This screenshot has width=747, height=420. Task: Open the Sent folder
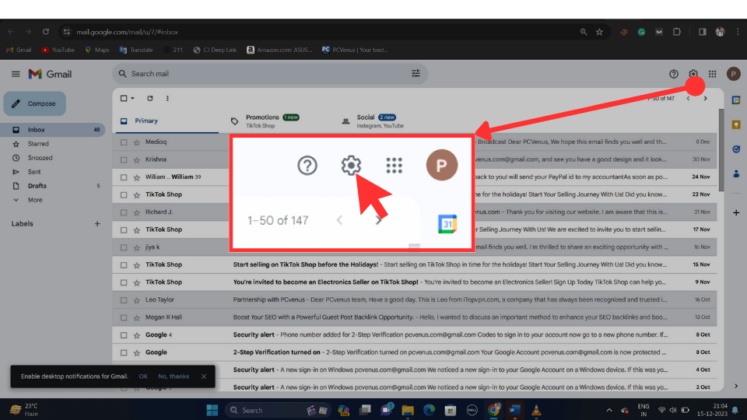34,172
